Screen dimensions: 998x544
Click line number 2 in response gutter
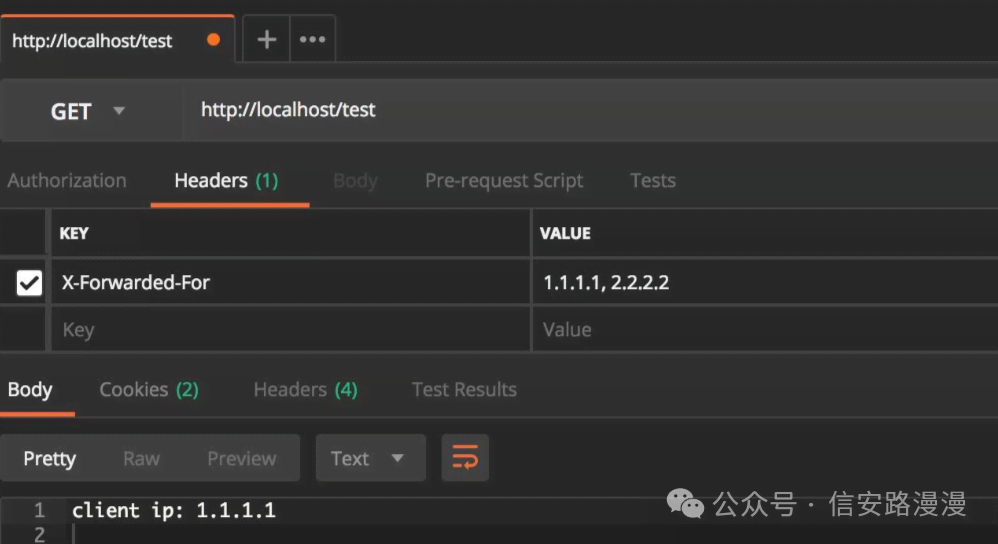pyautogui.click(x=39, y=534)
